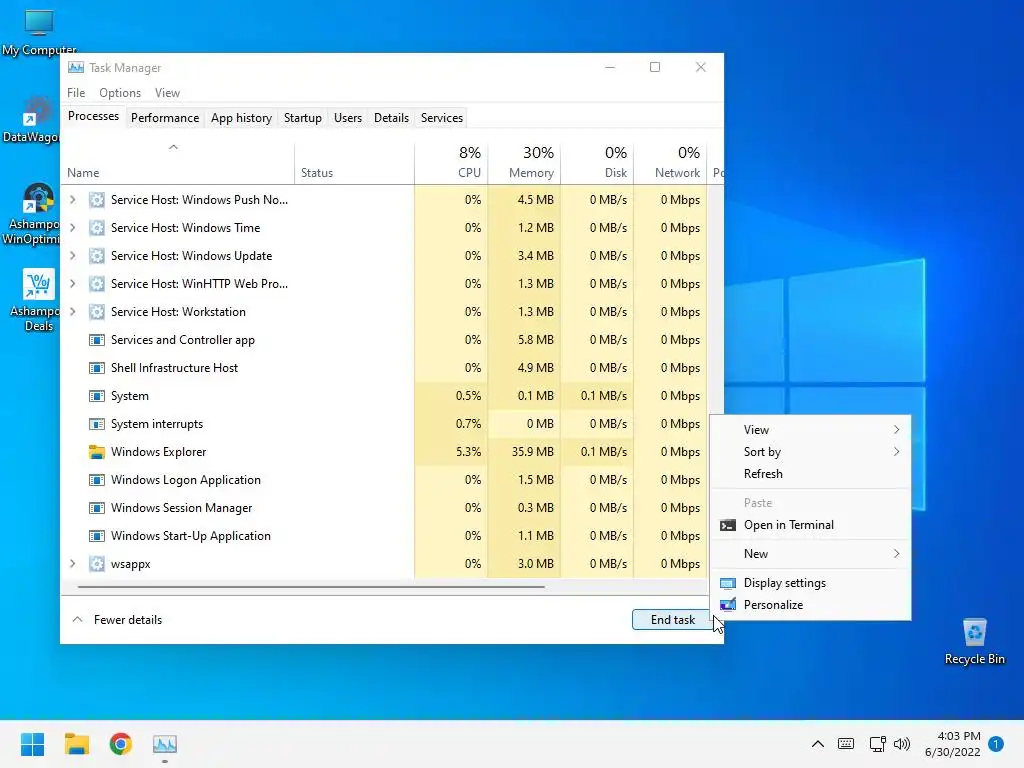Expand Service Host: Windows Time row
This screenshot has width=1024, height=768.
click(73, 228)
